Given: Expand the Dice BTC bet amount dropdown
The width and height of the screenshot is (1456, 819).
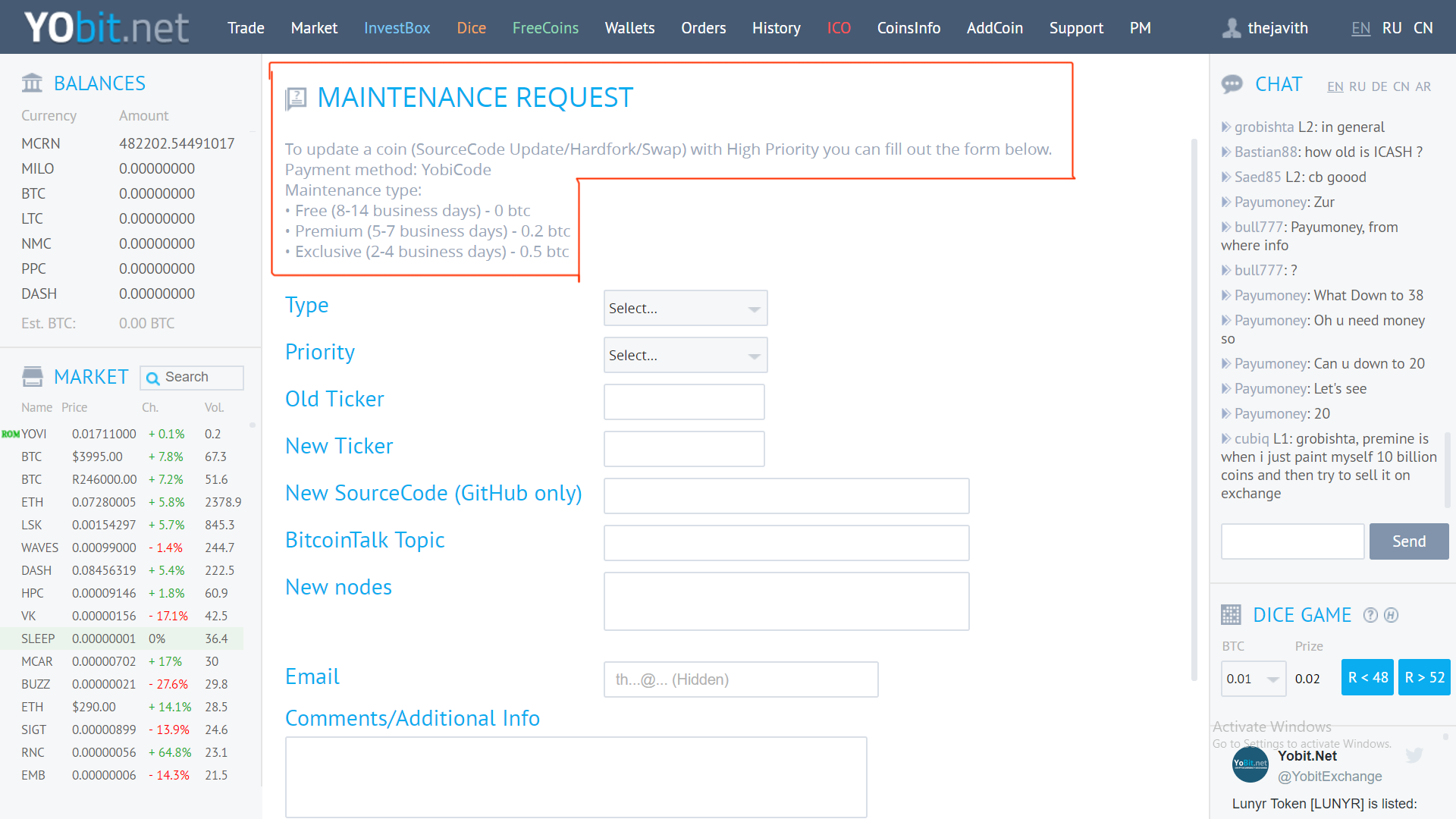Looking at the screenshot, I should pyautogui.click(x=1253, y=679).
